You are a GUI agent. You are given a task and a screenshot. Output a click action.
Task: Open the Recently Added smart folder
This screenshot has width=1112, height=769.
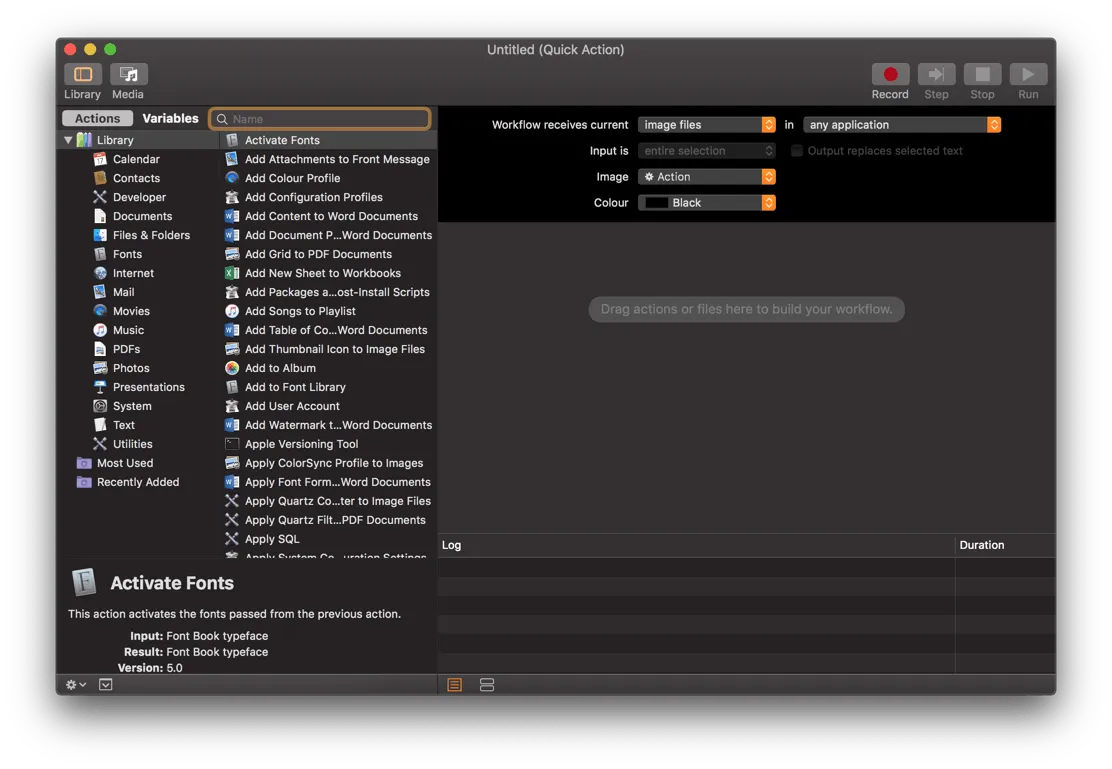(x=138, y=482)
